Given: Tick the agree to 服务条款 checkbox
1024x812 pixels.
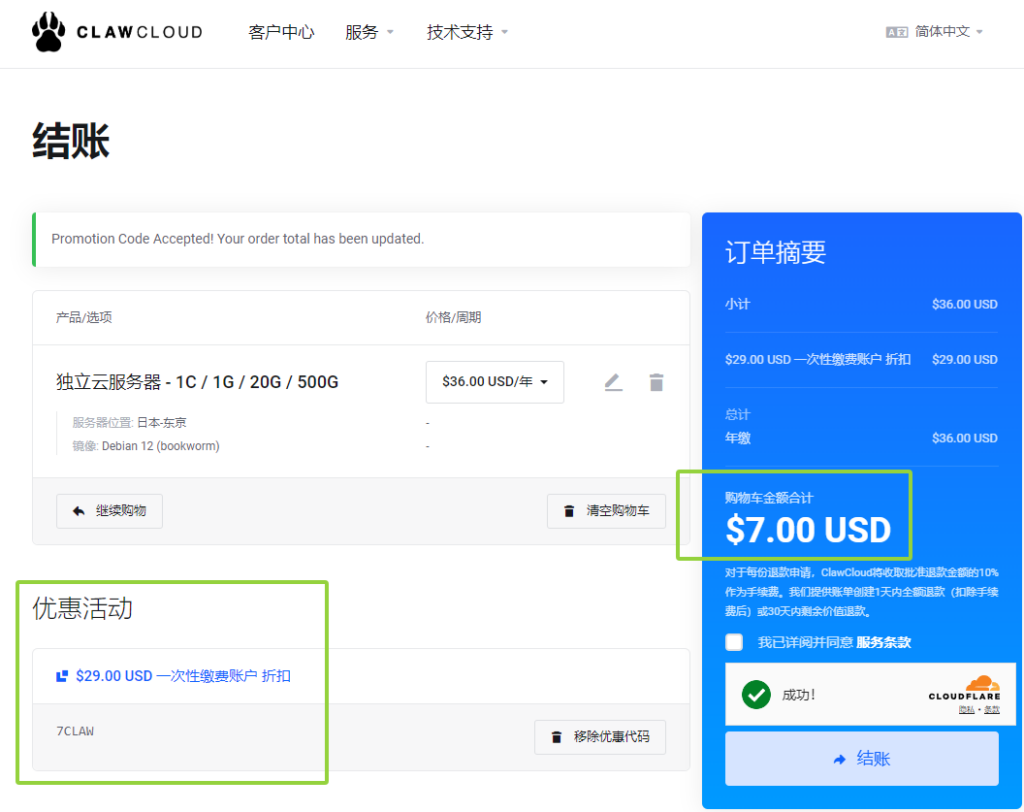Looking at the screenshot, I should pyautogui.click(x=735, y=642).
